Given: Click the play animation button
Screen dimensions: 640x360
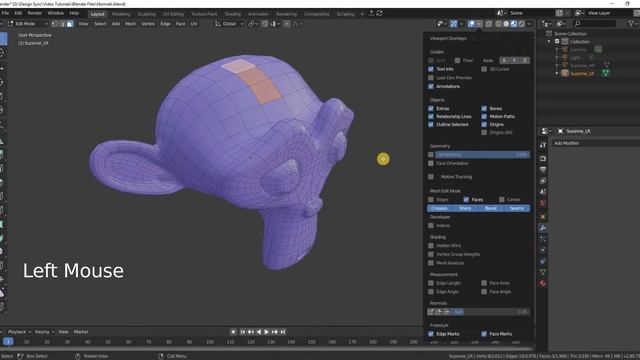Looking at the screenshot, I should [267, 332].
